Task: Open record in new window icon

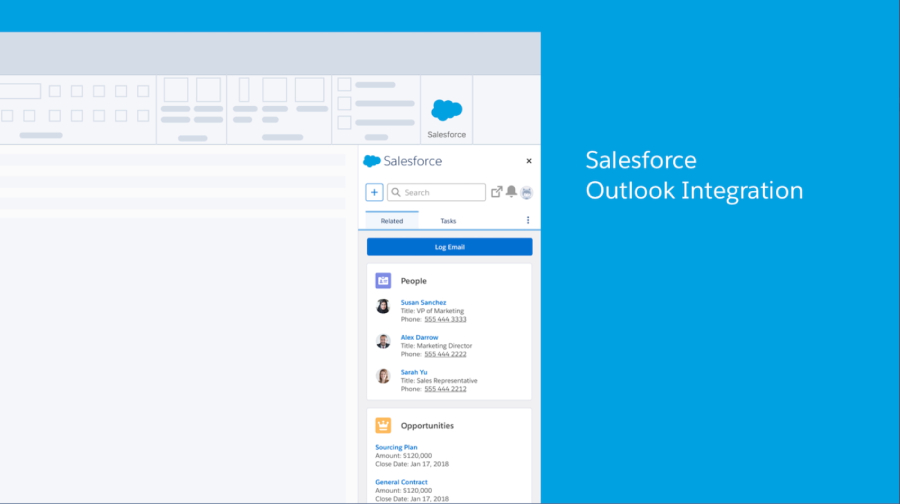Action: coord(496,192)
